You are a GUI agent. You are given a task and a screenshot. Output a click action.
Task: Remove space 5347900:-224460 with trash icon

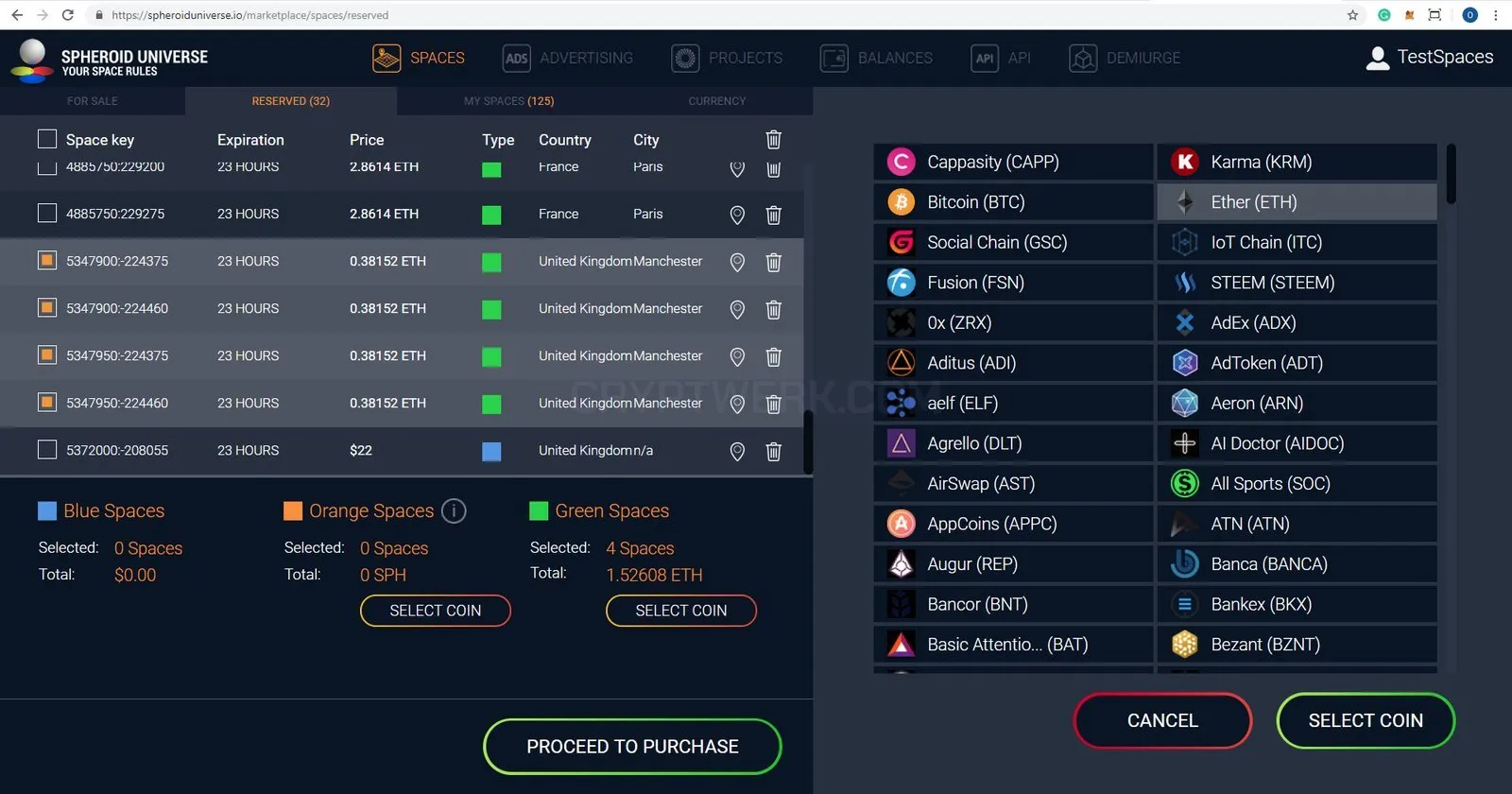773,309
